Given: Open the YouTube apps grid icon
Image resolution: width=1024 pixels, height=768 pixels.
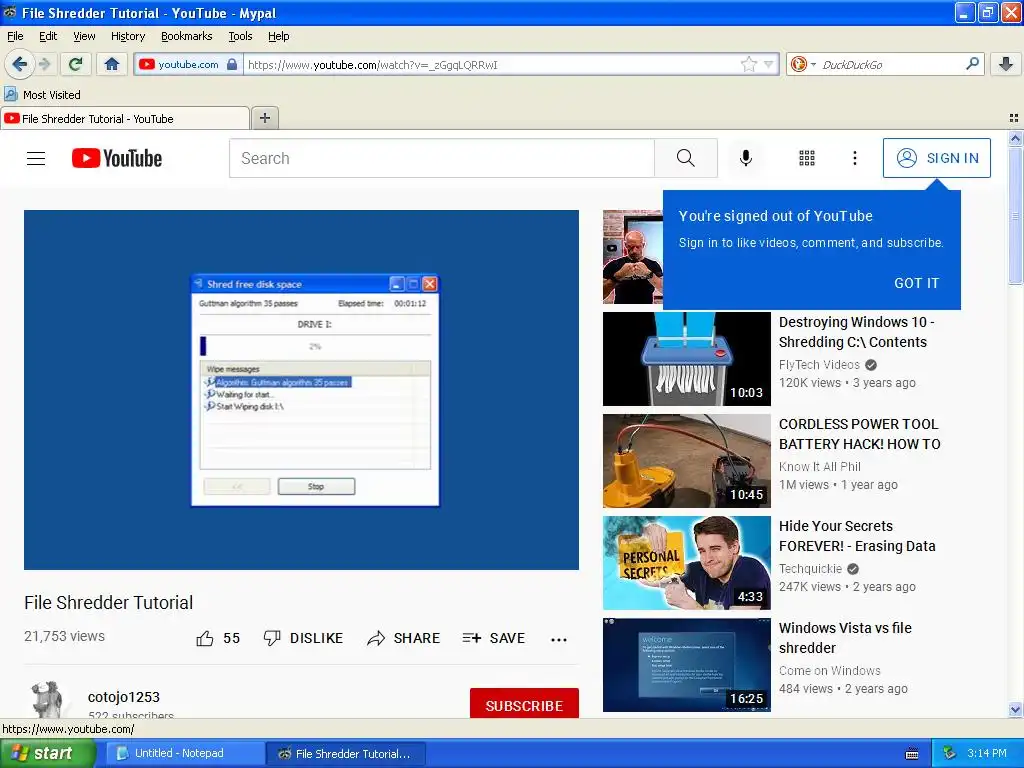Looking at the screenshot, I should 807,158.
